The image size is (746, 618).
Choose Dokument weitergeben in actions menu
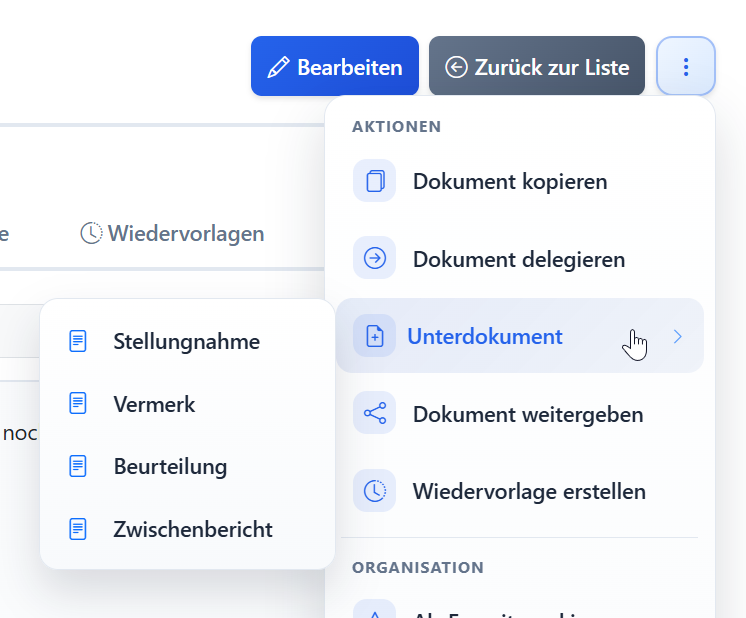pos(527,414)
